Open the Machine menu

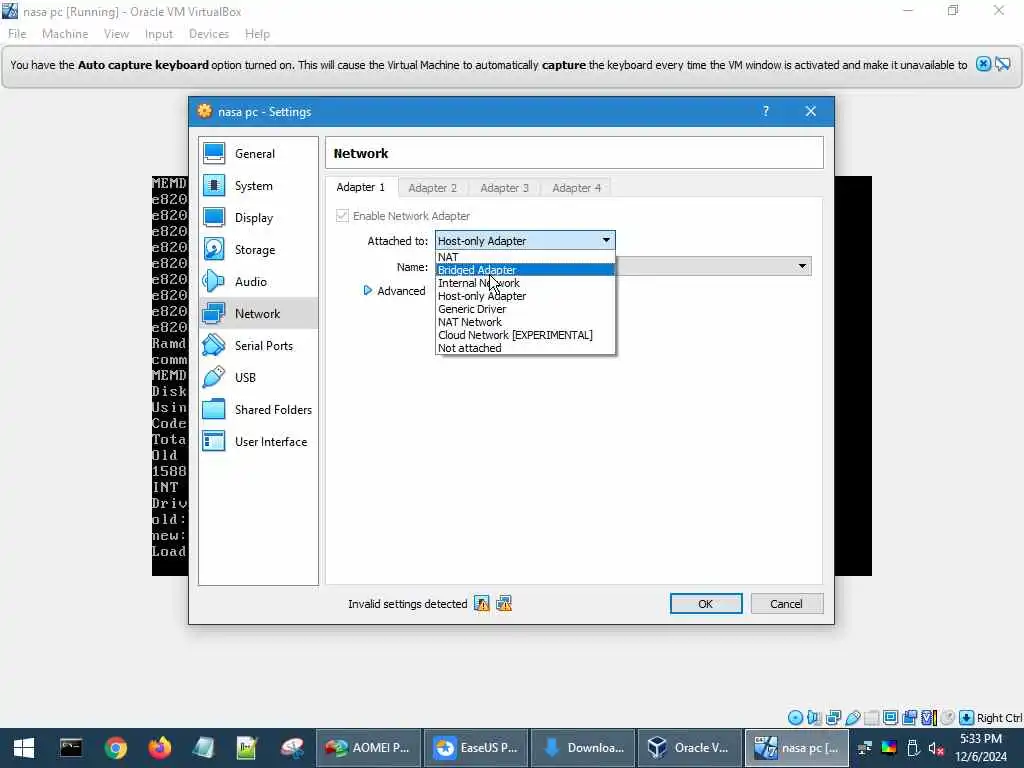click(x=65, y=34)
